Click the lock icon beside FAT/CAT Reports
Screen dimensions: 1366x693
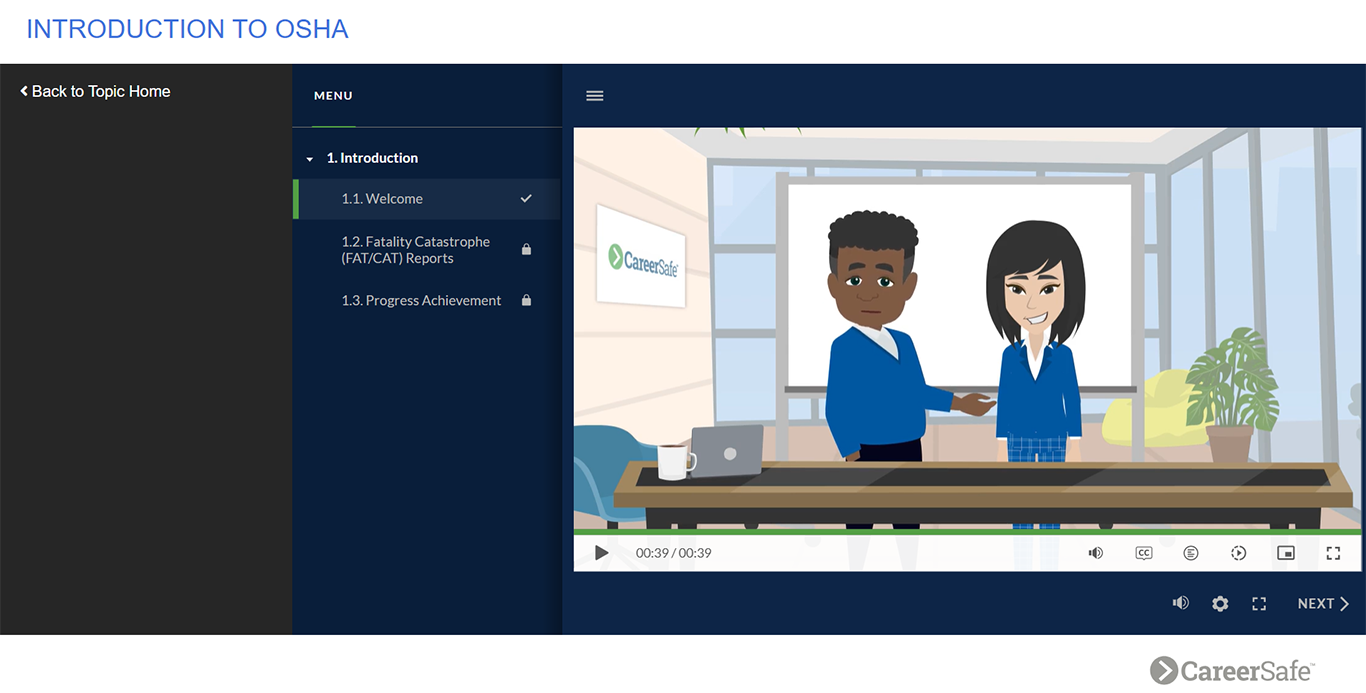point(526,249)
